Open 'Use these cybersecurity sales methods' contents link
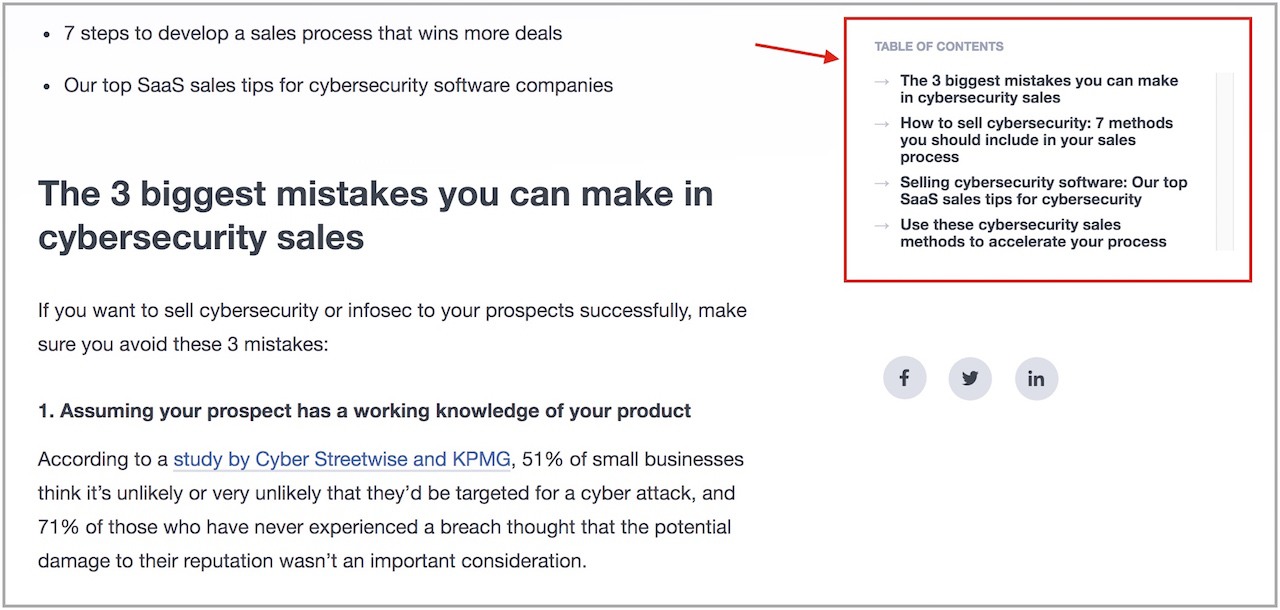Image resolution: width=1280 pixels, height=610 pixels. pyautogui.click(x=1033, y=233)
